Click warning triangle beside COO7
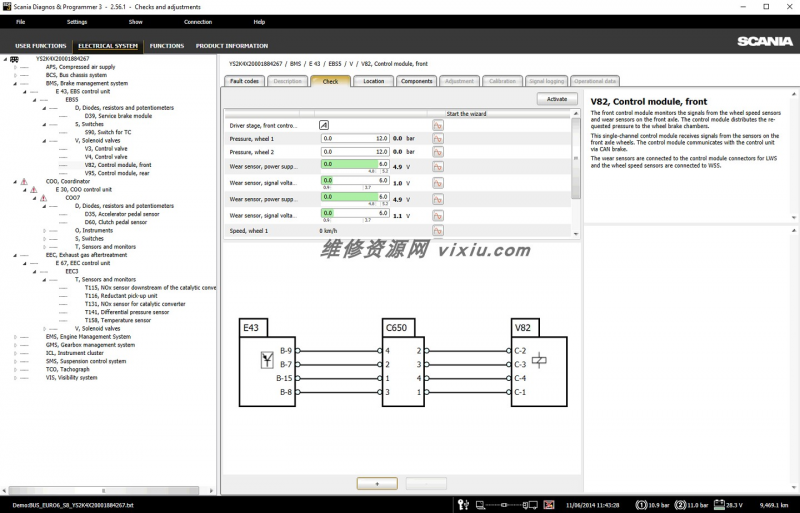The image size is (800, 513). [43, 198]
